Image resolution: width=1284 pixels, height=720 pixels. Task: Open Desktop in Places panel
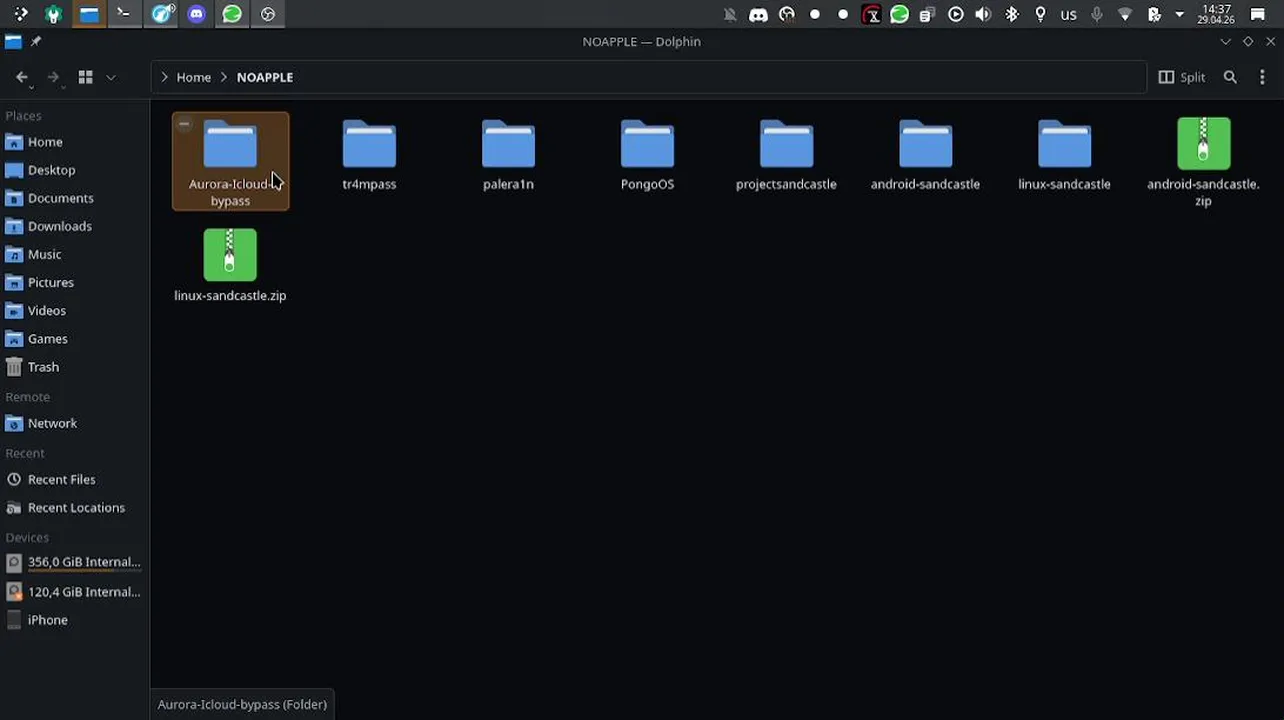(75, 170)
